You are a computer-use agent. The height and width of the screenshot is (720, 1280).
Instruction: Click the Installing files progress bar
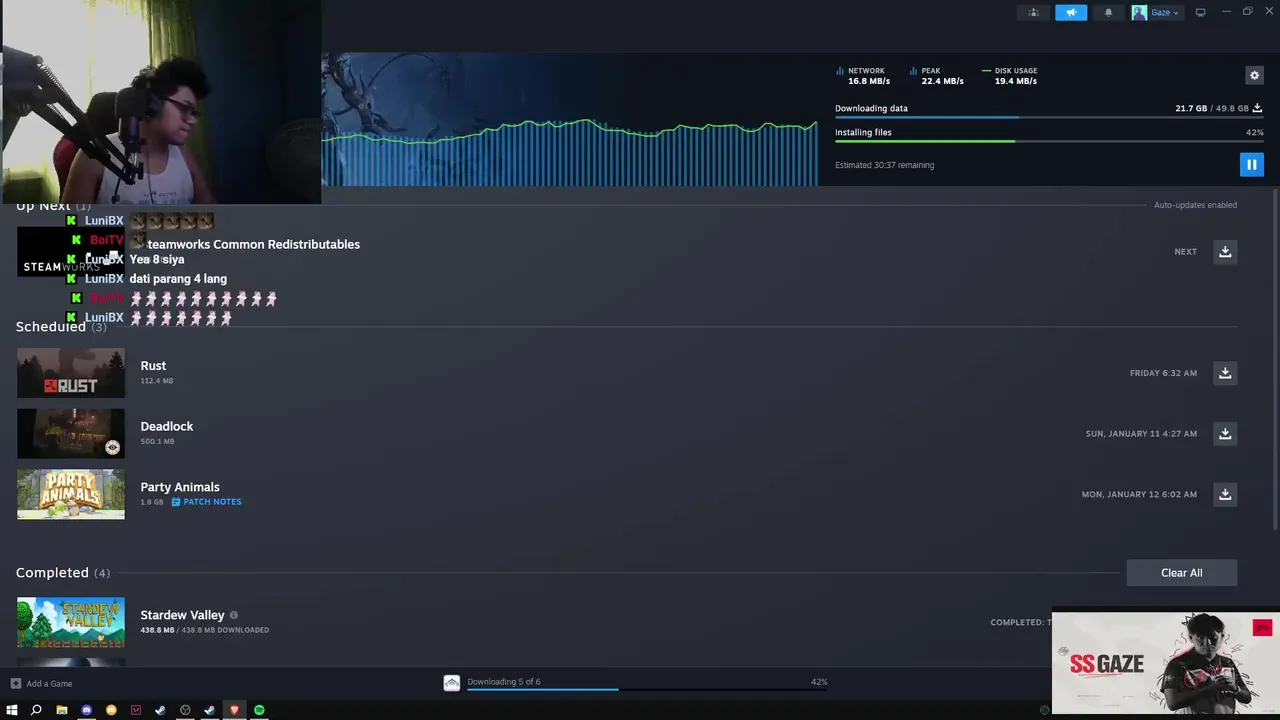pyautogui.click(x=1049, y=141)
